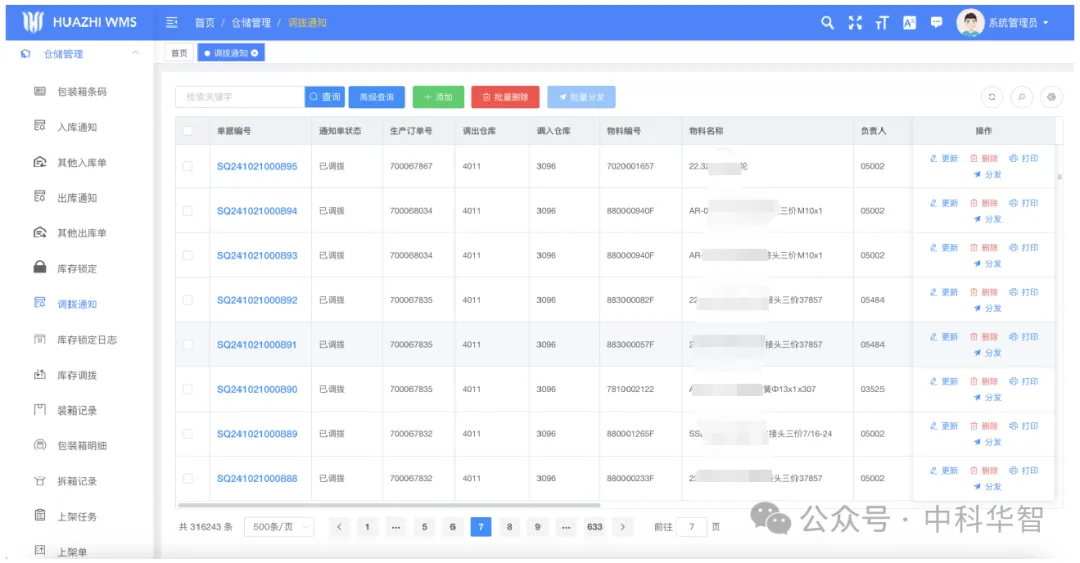Click the 检索关键字 search input field
The image size is (1080, 563).
[240, 97]
